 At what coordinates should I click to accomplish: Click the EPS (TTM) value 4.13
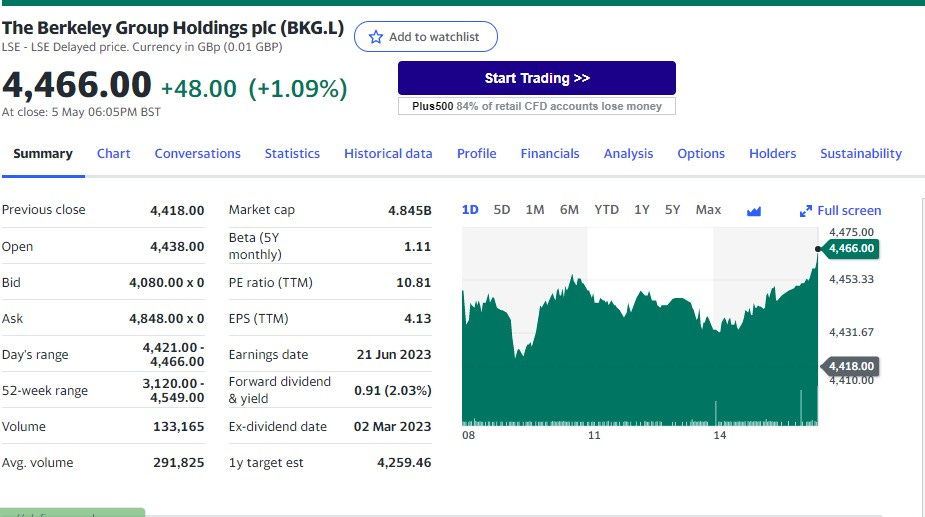tap(418, 319)
